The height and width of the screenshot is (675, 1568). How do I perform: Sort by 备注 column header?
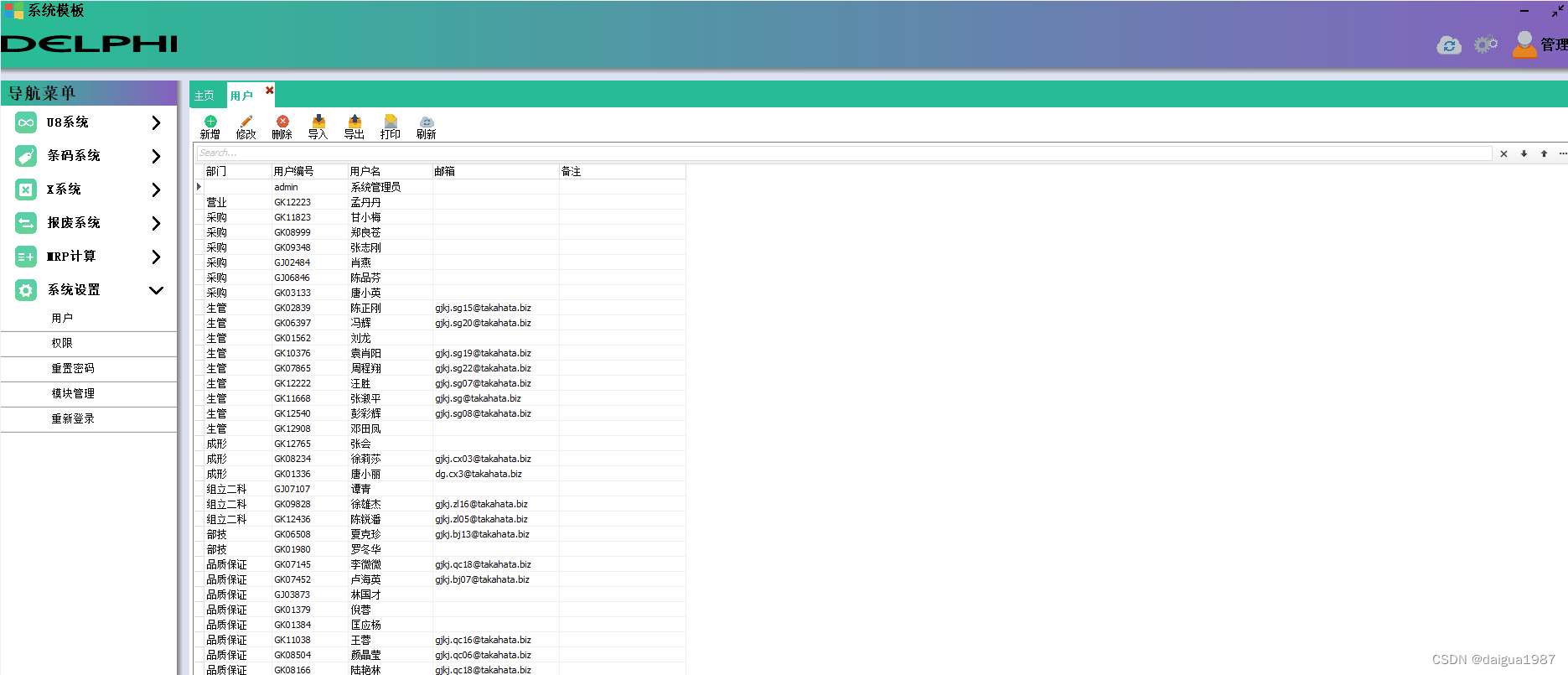(x=623, y=171)
